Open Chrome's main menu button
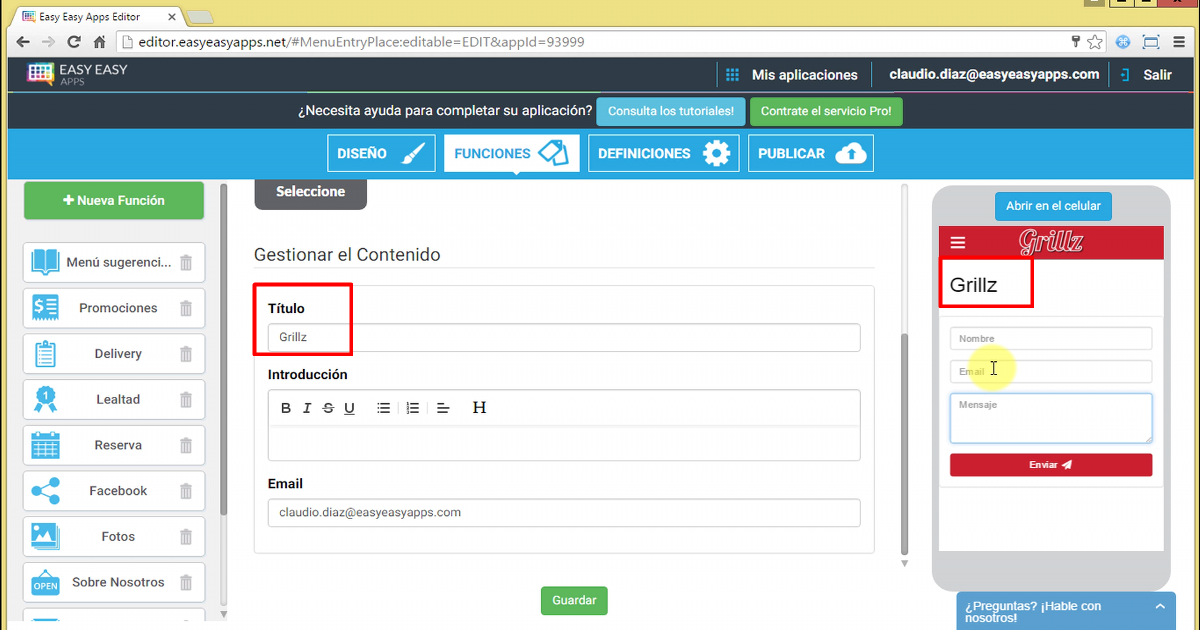Screen dimensions: 1200x630 click(x=1180, y=42)
